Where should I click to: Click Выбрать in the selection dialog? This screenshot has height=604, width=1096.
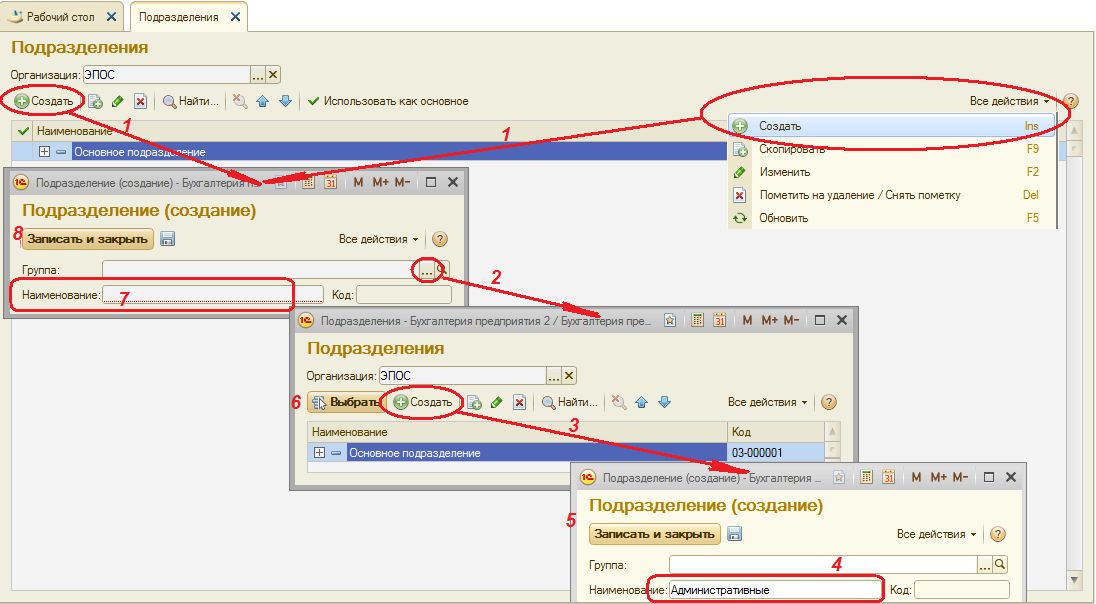coord(346,403)
